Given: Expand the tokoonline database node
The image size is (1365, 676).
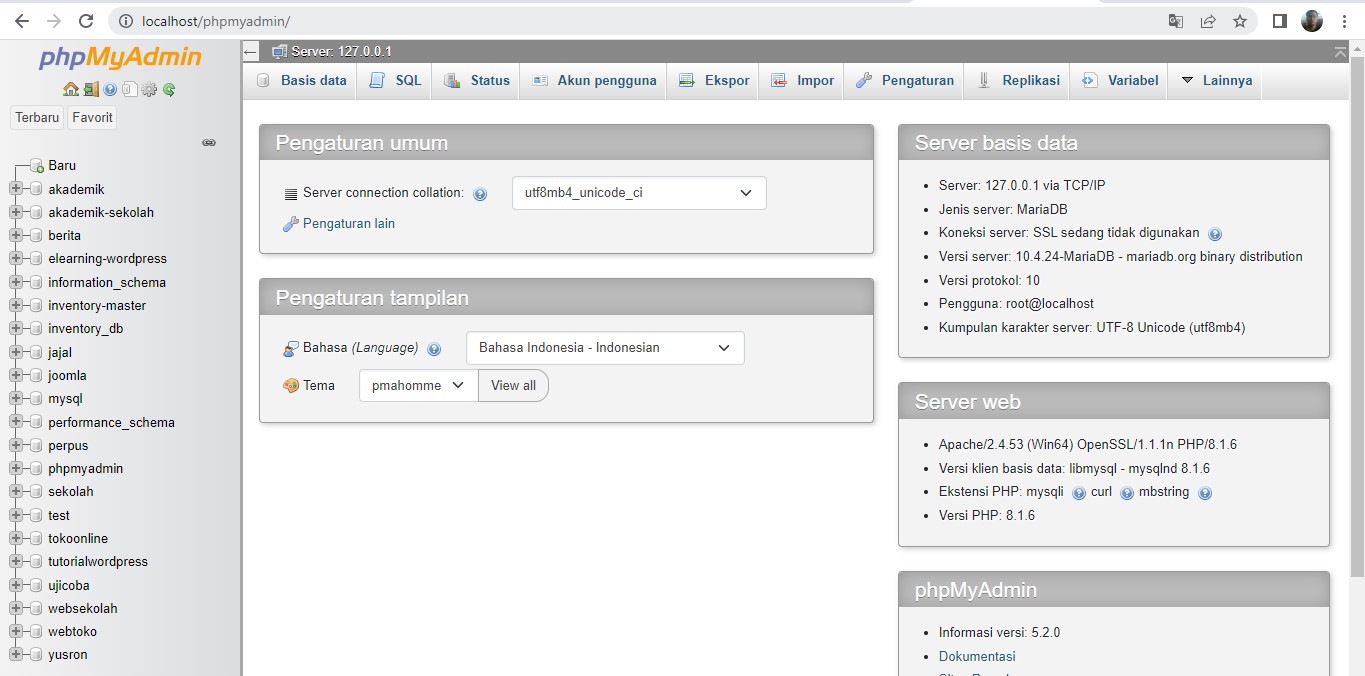Looking at the screenshot, I should pyautogui.click(x=16, y=539).
